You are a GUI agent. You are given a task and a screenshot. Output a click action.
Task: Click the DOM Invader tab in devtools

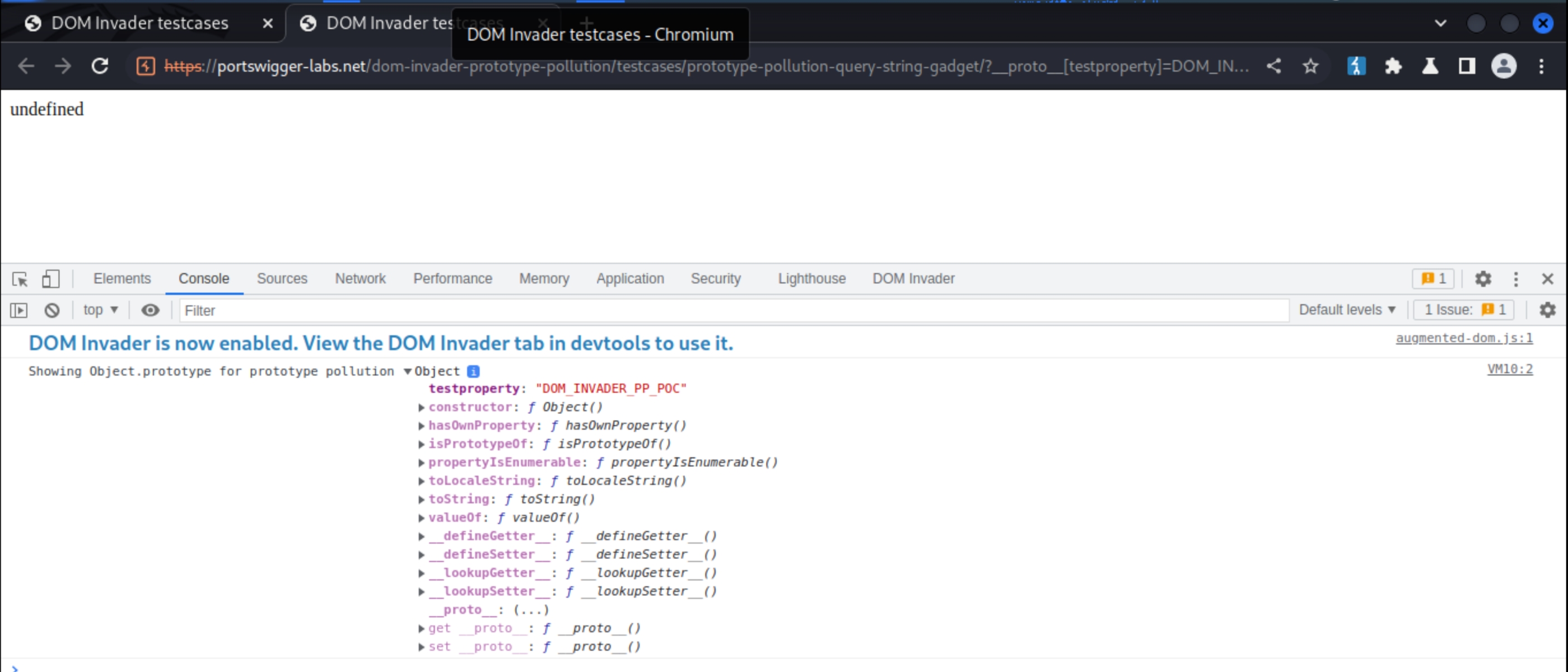[911, 279]
